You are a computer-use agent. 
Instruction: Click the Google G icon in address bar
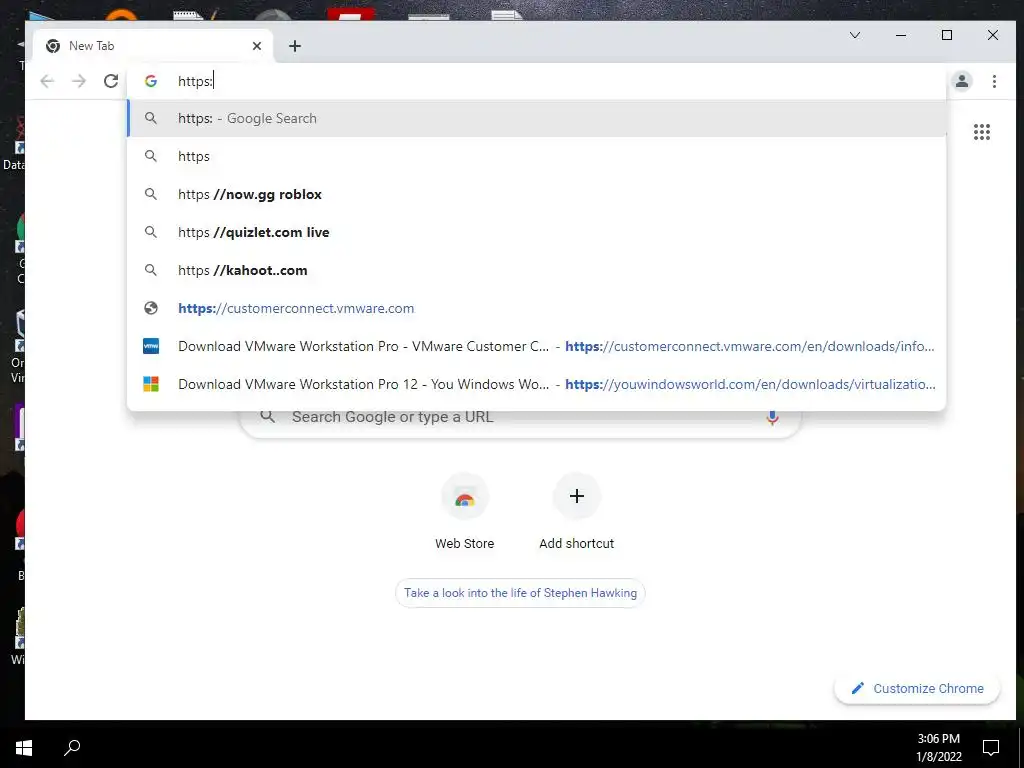151,81
